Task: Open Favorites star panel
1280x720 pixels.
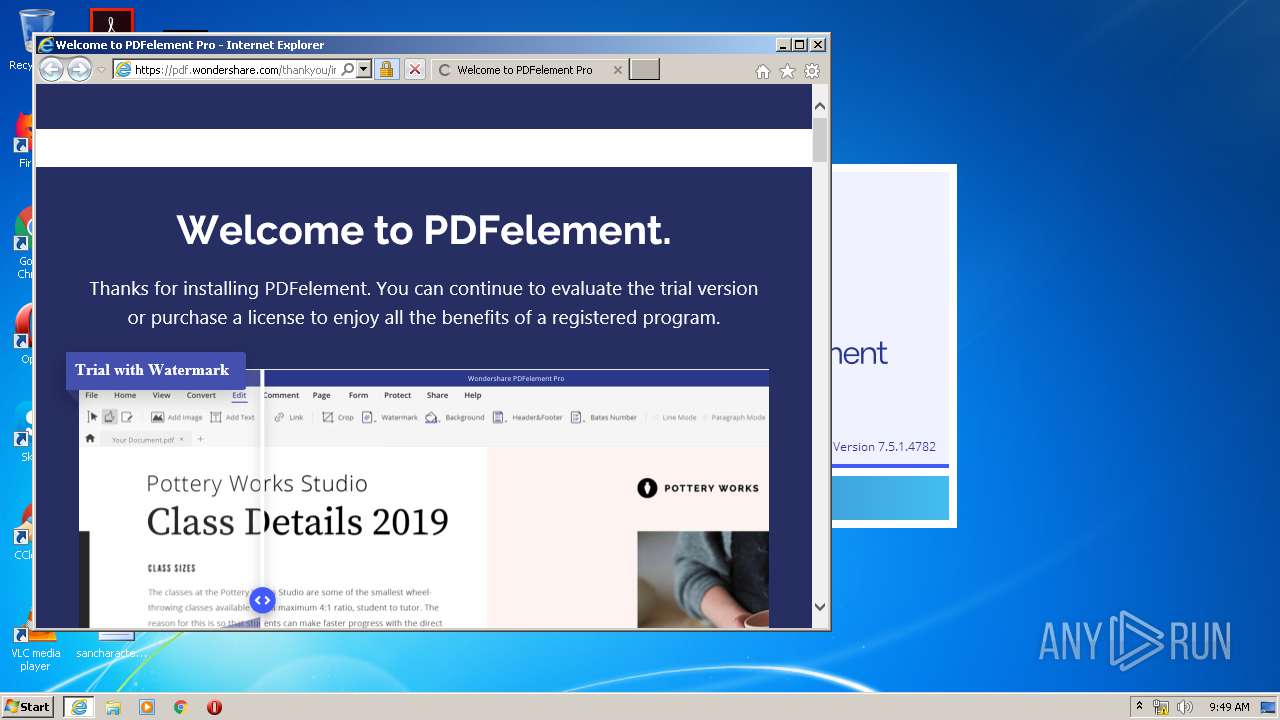Action: [x=787, y=71]
